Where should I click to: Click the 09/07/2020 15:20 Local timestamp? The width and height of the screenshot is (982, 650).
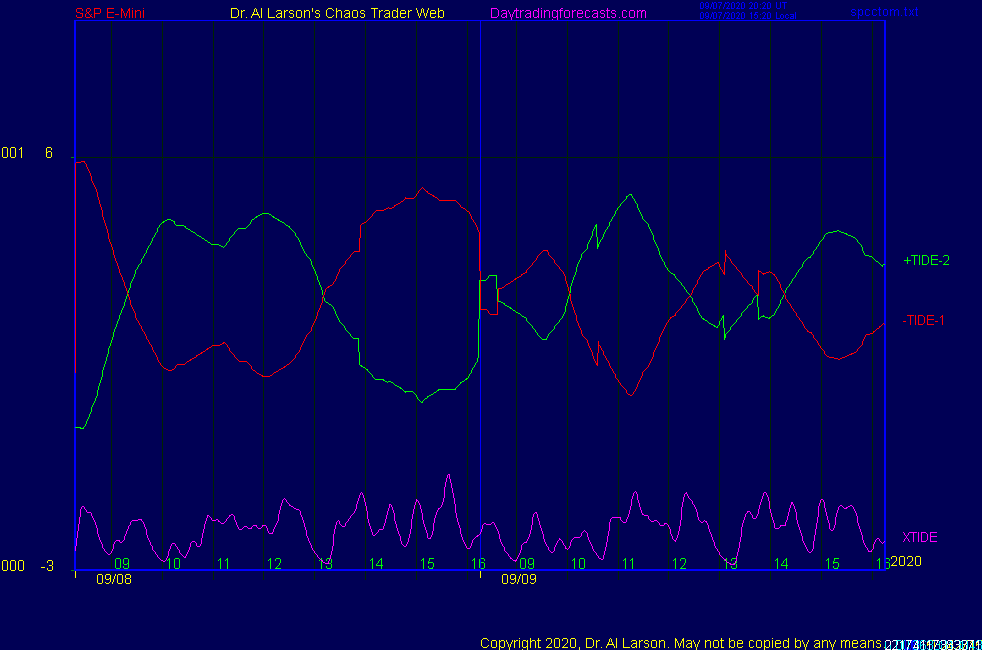tap(746, 16)
